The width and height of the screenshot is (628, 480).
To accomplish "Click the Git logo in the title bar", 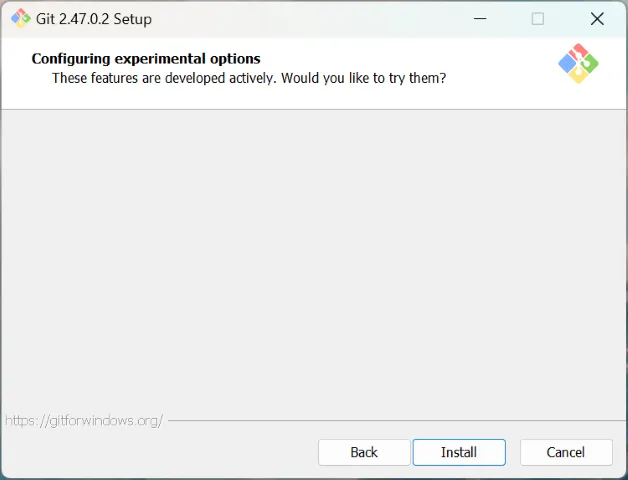I will coord(20,18).
